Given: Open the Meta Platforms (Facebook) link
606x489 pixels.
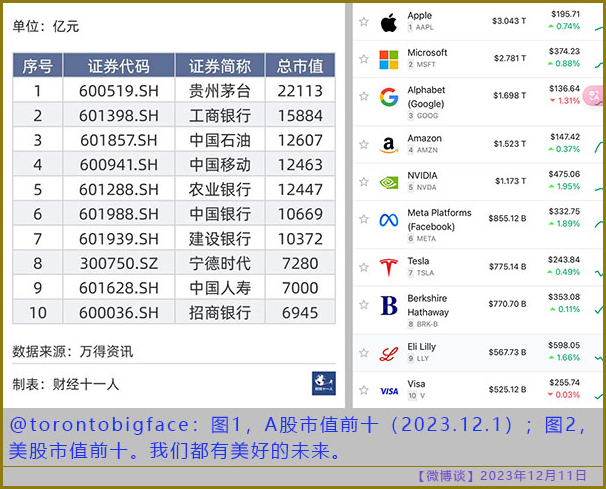Looking at the screenshot, I should pos(439,220).
